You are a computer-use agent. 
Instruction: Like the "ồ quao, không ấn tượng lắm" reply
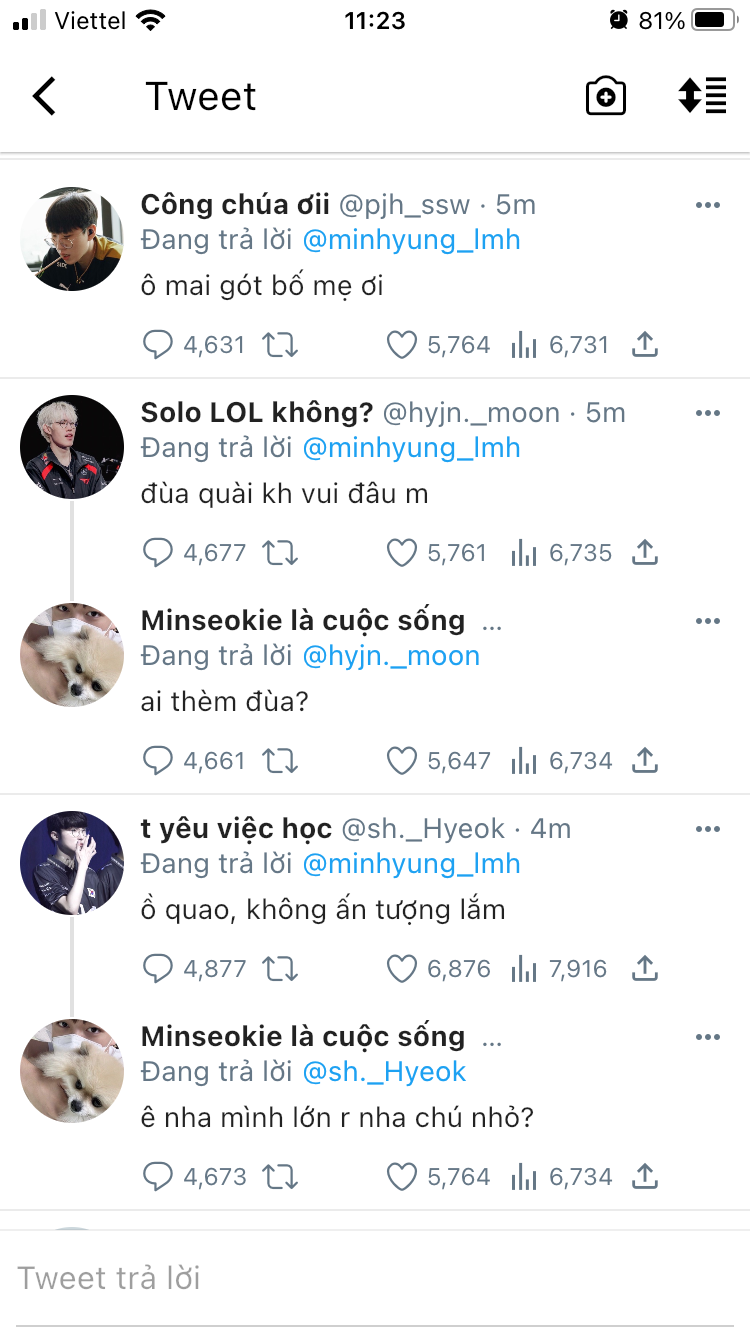pos(401,969)
